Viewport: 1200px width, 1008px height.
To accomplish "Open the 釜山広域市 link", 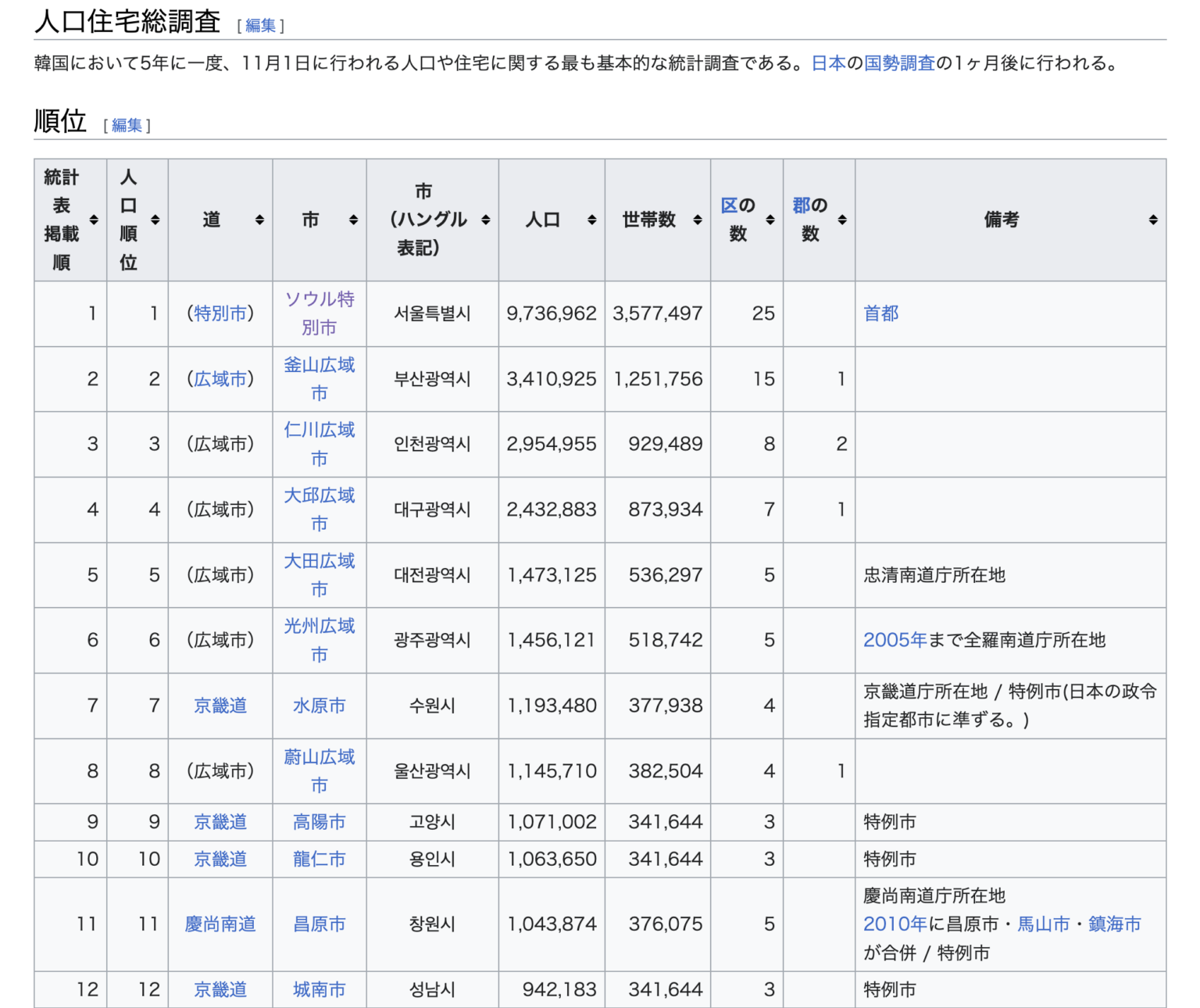I will coord(320,378).
